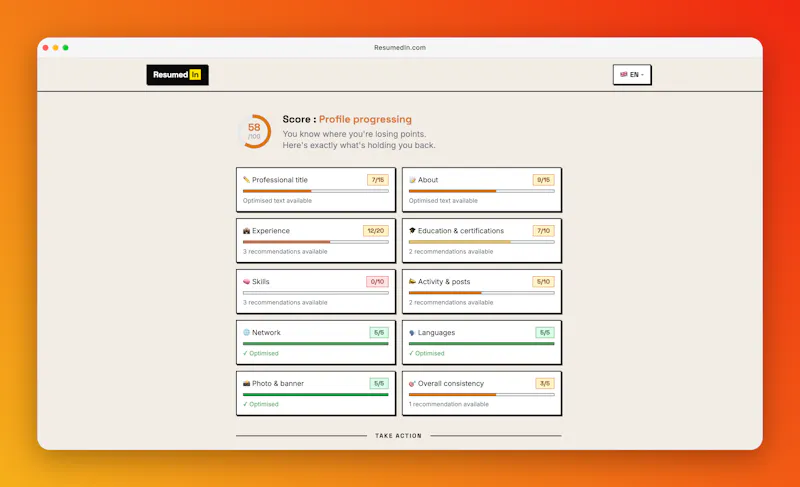Click the notepad icon beside About
The width and height of the screenshot is (800, 487).
[412, 180]
